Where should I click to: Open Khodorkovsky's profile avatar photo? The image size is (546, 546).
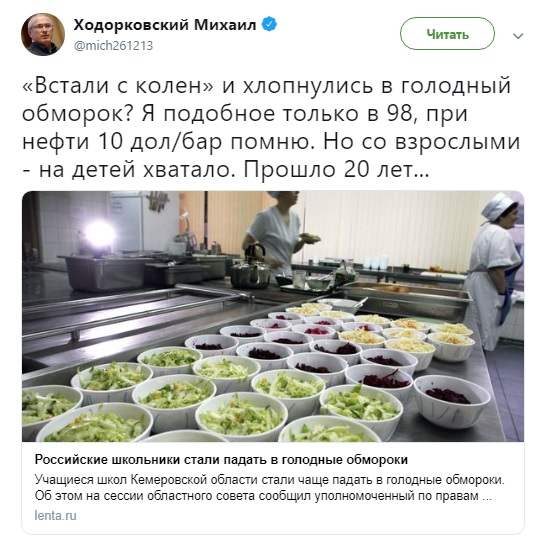point(43,34)
